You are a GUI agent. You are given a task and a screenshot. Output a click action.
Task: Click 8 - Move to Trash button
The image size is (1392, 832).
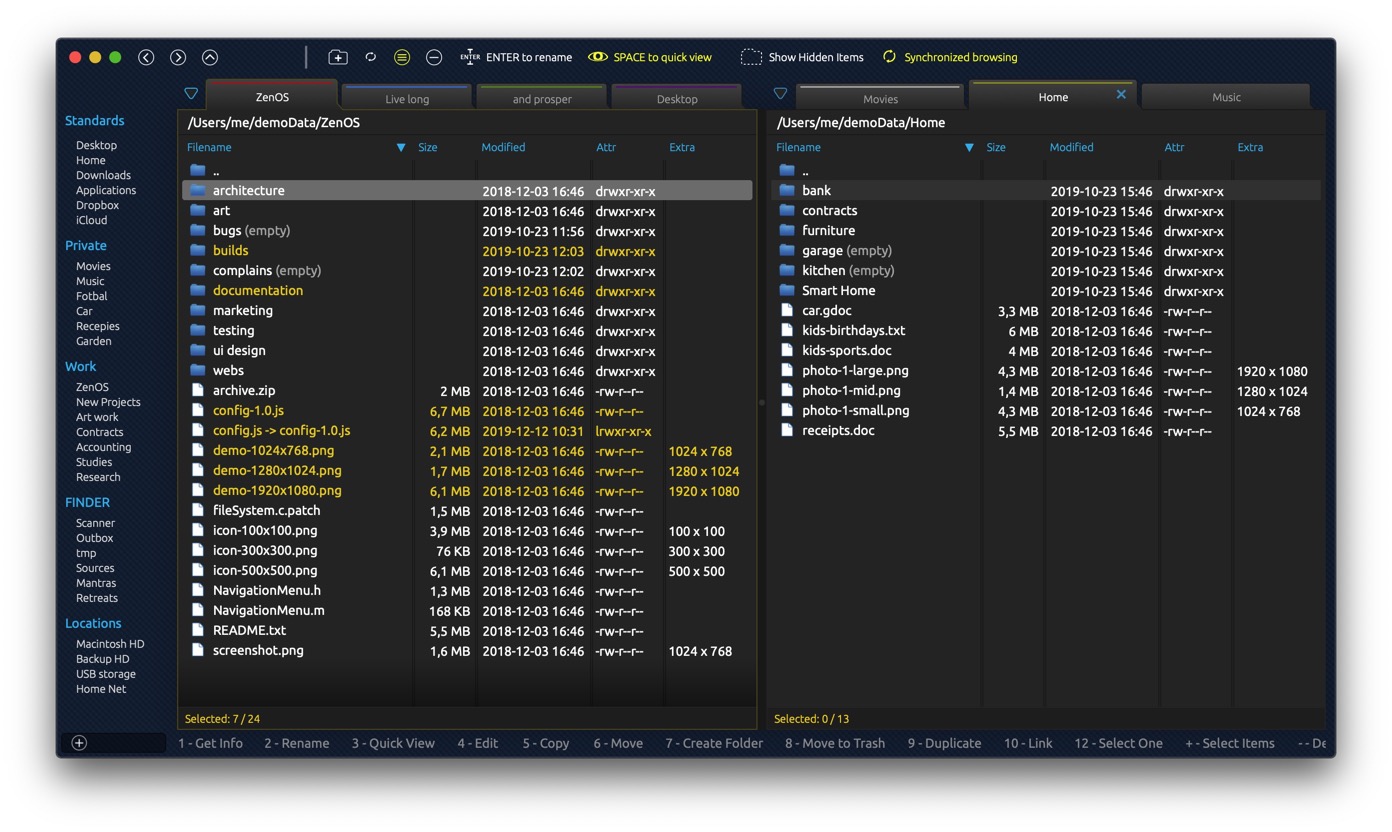point(835,743)
